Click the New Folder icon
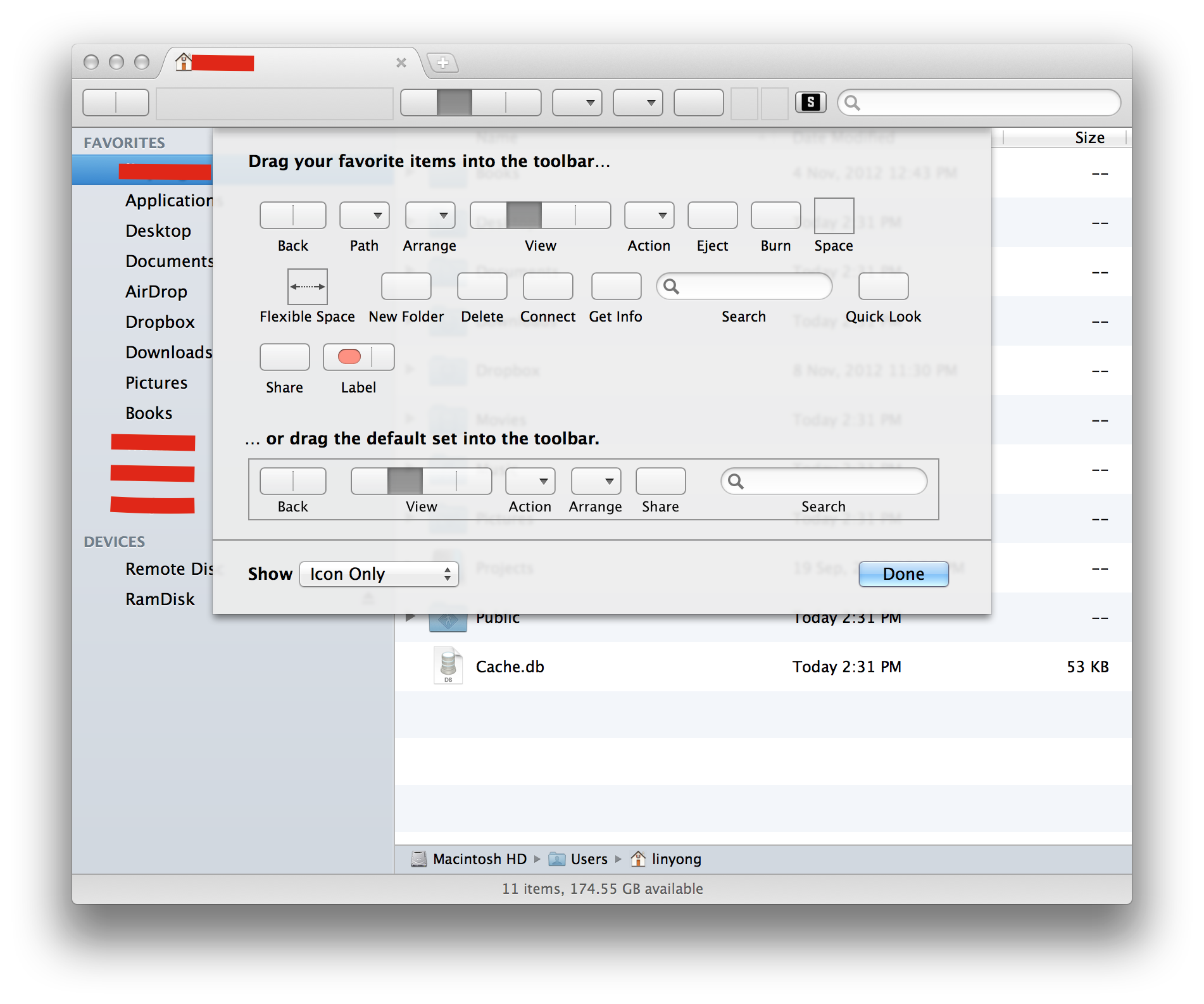The height and width of the screenshot is (1004, 1204). [406, 286]
